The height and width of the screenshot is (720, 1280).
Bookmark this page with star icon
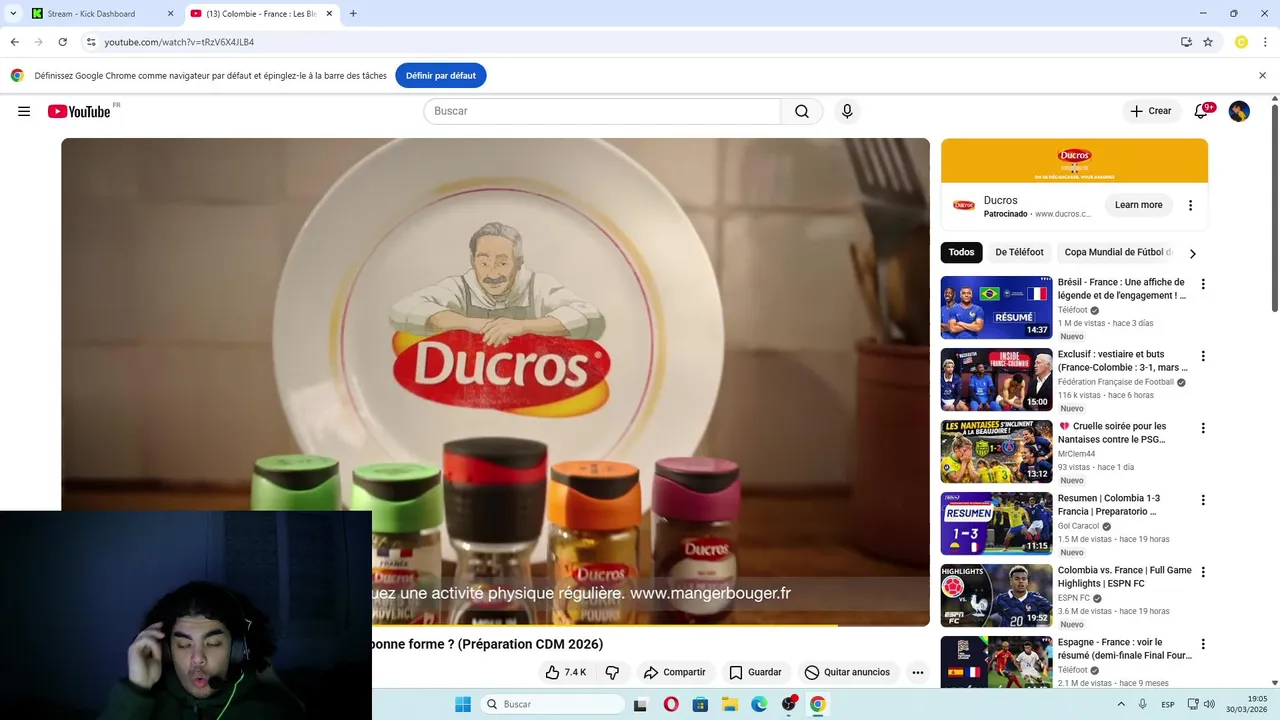pyautogui.click(x=1208, y=42)
